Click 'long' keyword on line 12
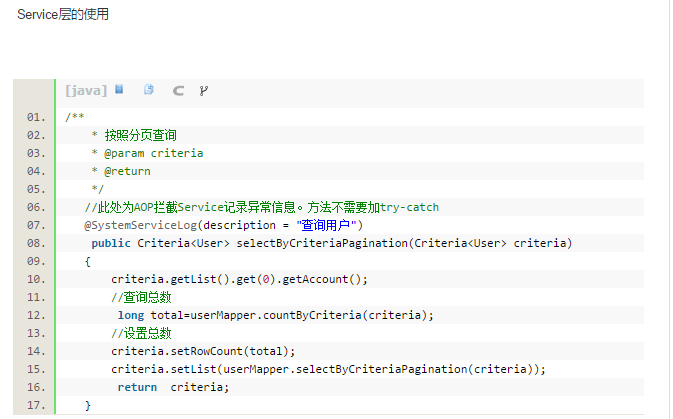The image size is (673, 419). (131, 316)
